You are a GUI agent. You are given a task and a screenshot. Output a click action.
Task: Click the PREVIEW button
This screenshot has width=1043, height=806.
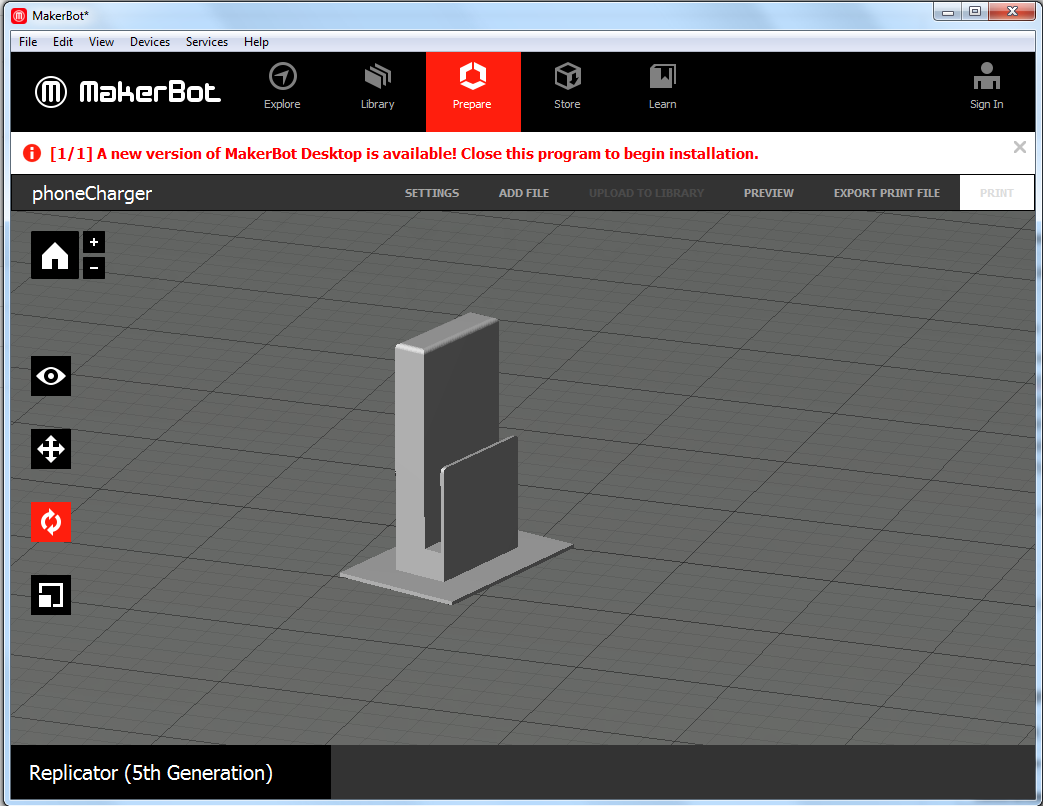769,193
